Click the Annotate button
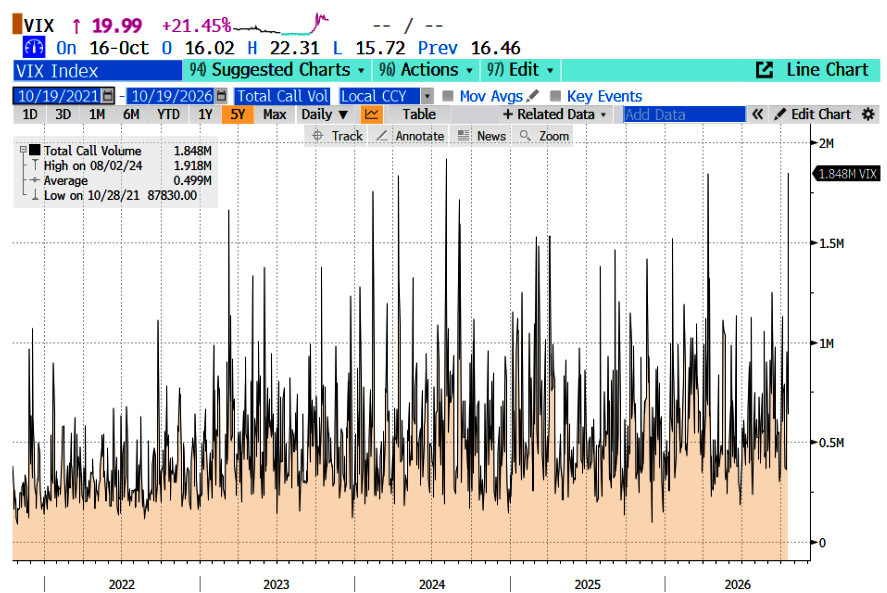Viewport: 887px width, 593px height. (410, 136)
